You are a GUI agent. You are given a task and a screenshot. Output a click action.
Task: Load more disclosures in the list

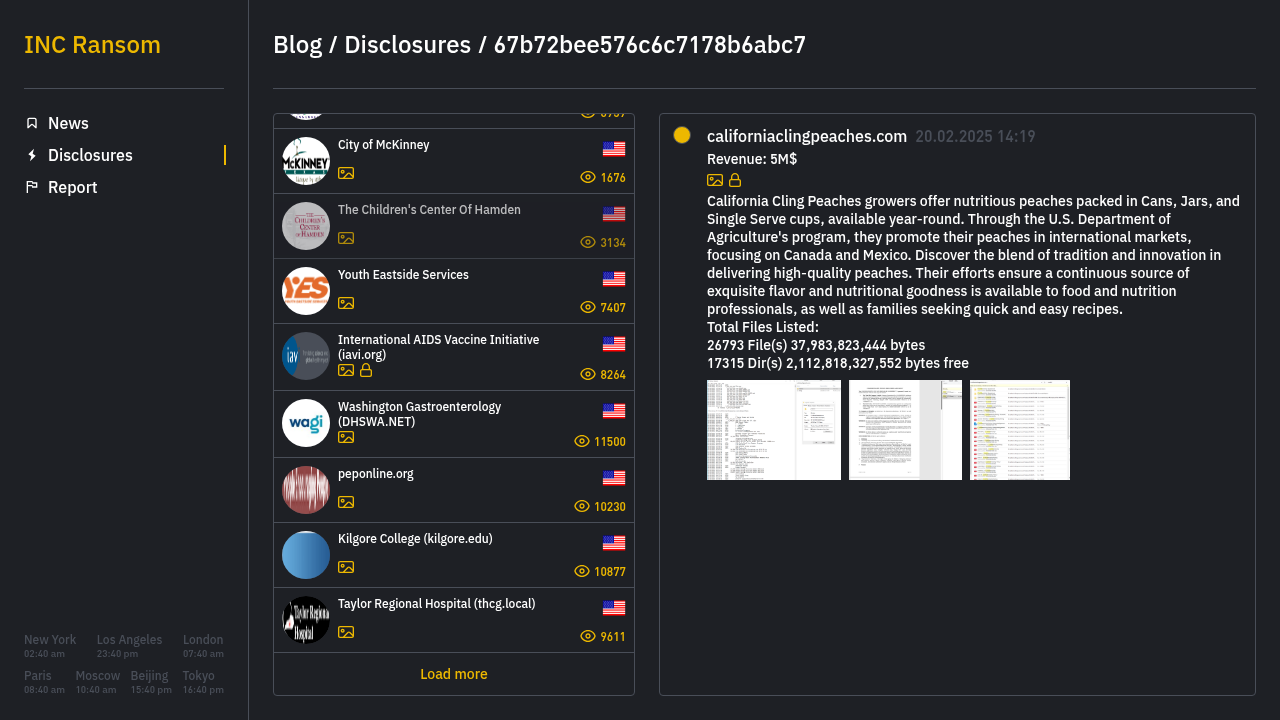(454, 674)
